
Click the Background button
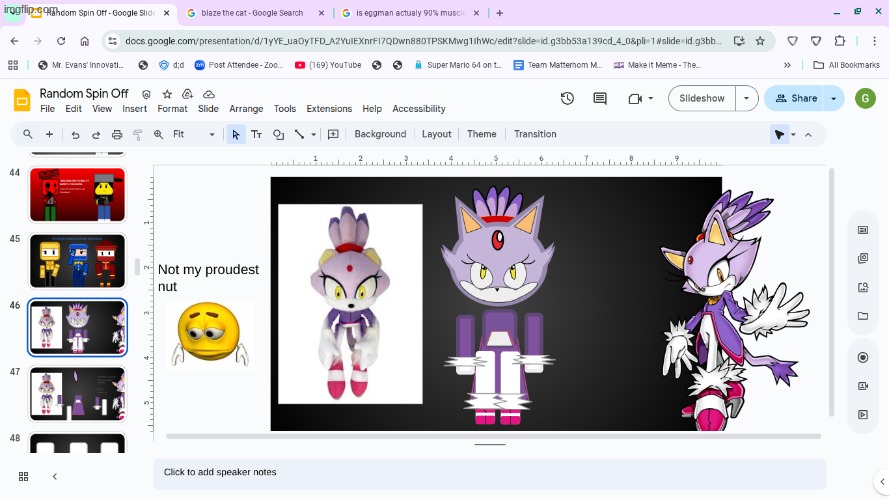380,134
